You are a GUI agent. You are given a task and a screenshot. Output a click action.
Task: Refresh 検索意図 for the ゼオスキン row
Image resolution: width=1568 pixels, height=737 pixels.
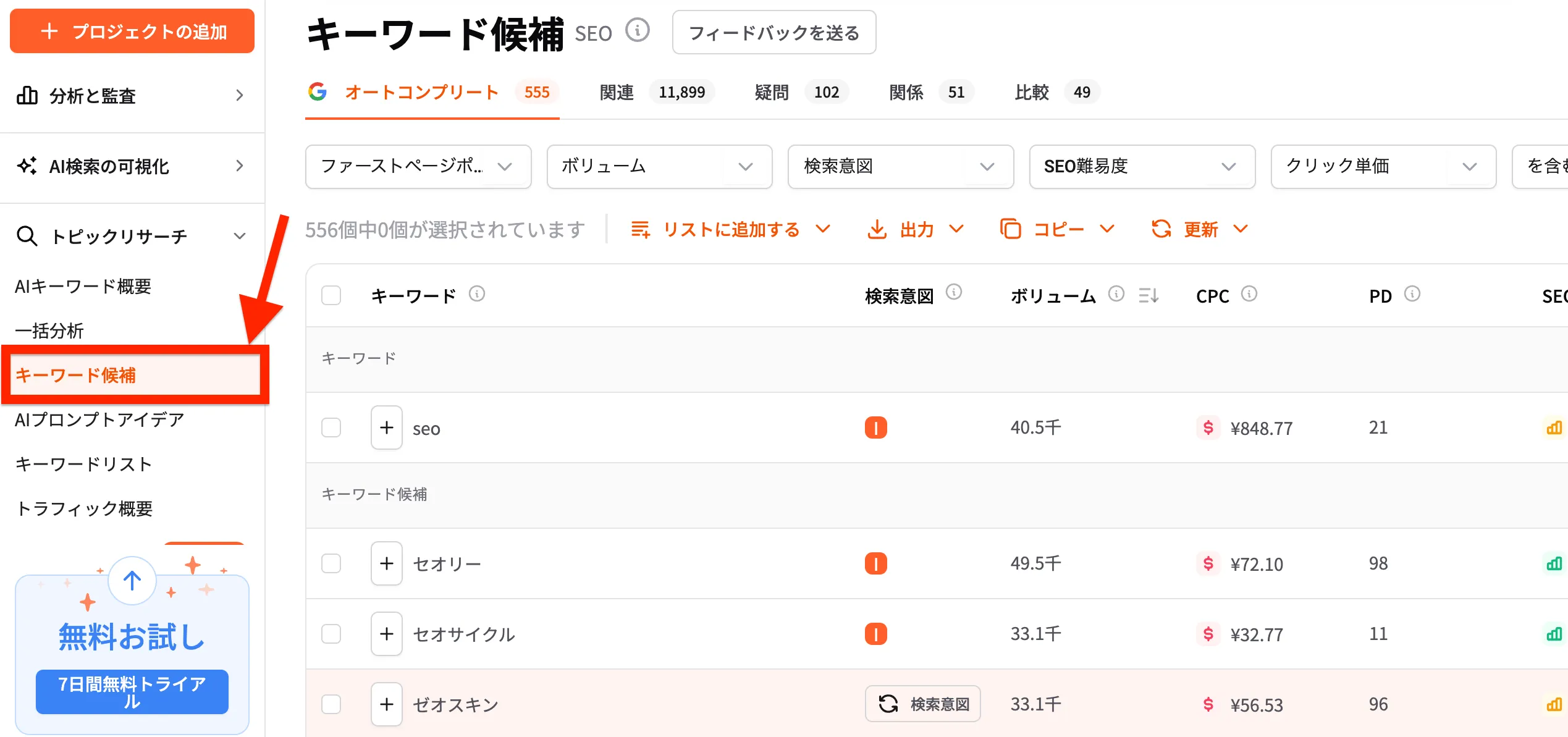[x=923, y=704]
